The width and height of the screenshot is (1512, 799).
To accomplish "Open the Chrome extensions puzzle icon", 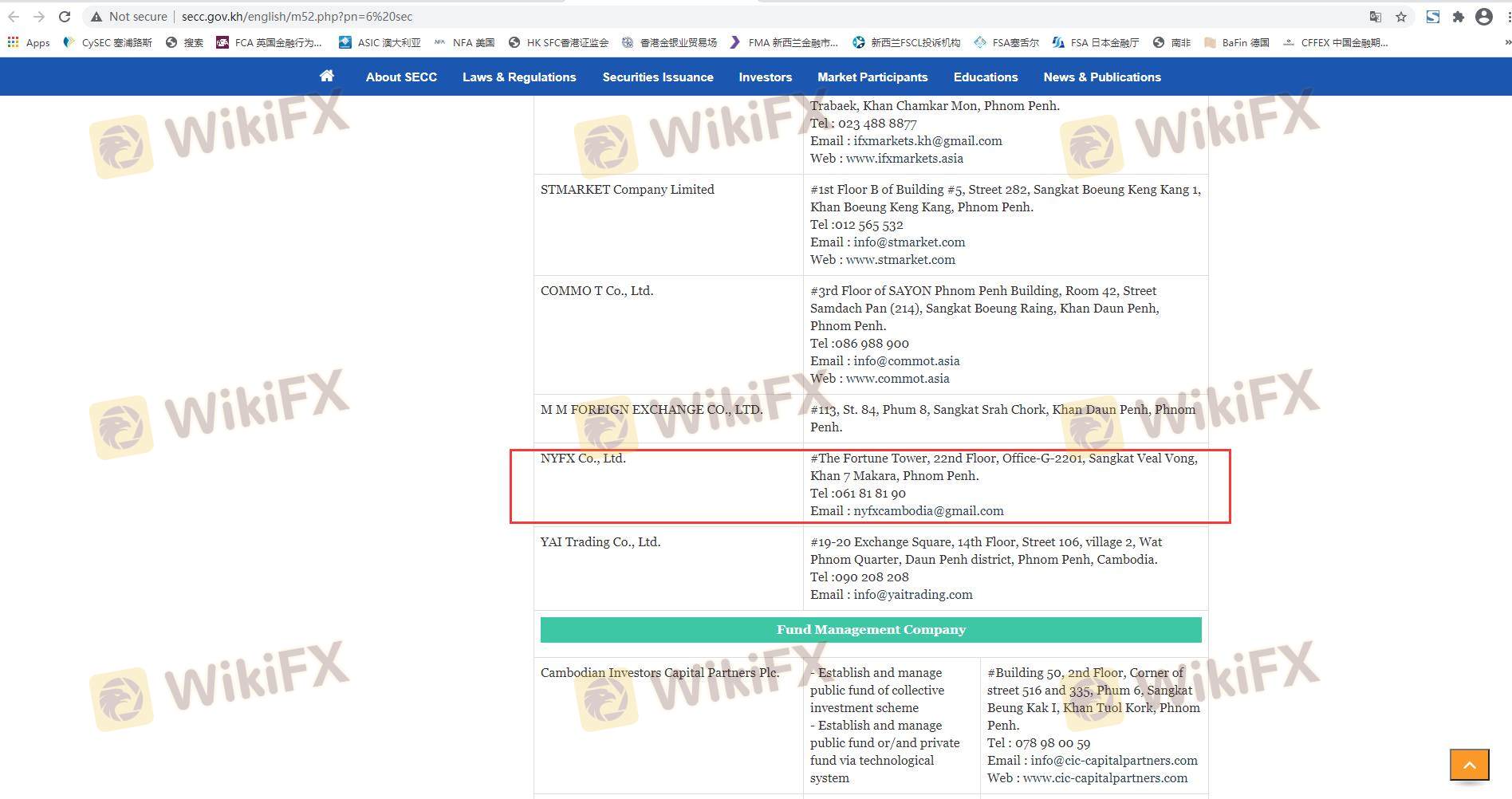I will (x=1459, y=17).
